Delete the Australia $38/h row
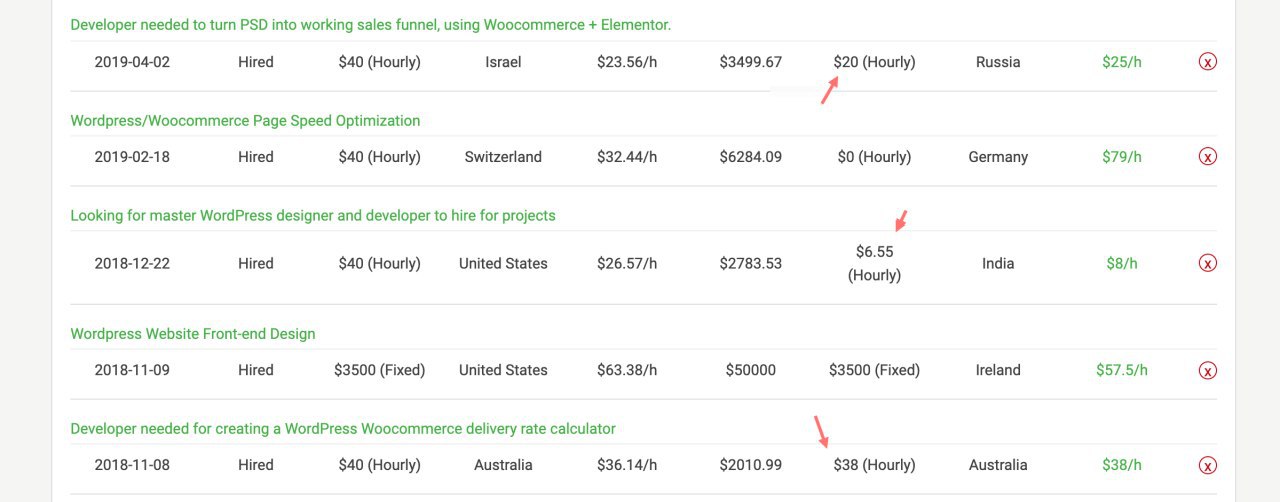The height and width of the screenshot is (502, 1280). pos(1207,465)
